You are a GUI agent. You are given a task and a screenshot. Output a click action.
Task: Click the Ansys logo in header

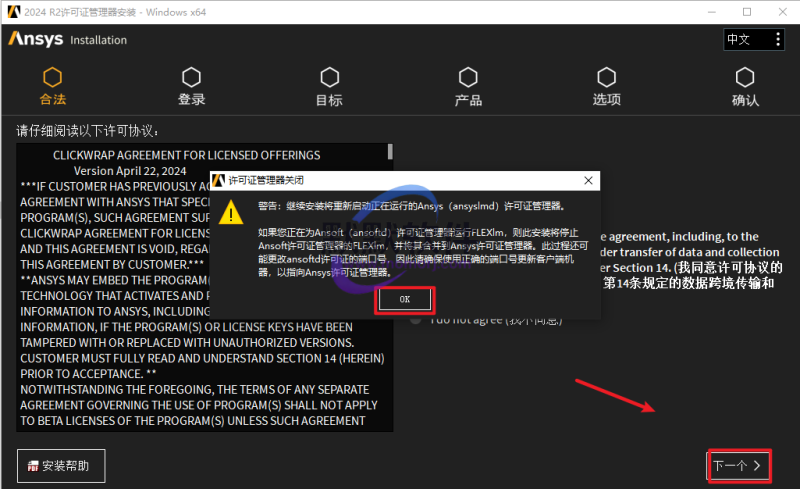click(38, 39)
